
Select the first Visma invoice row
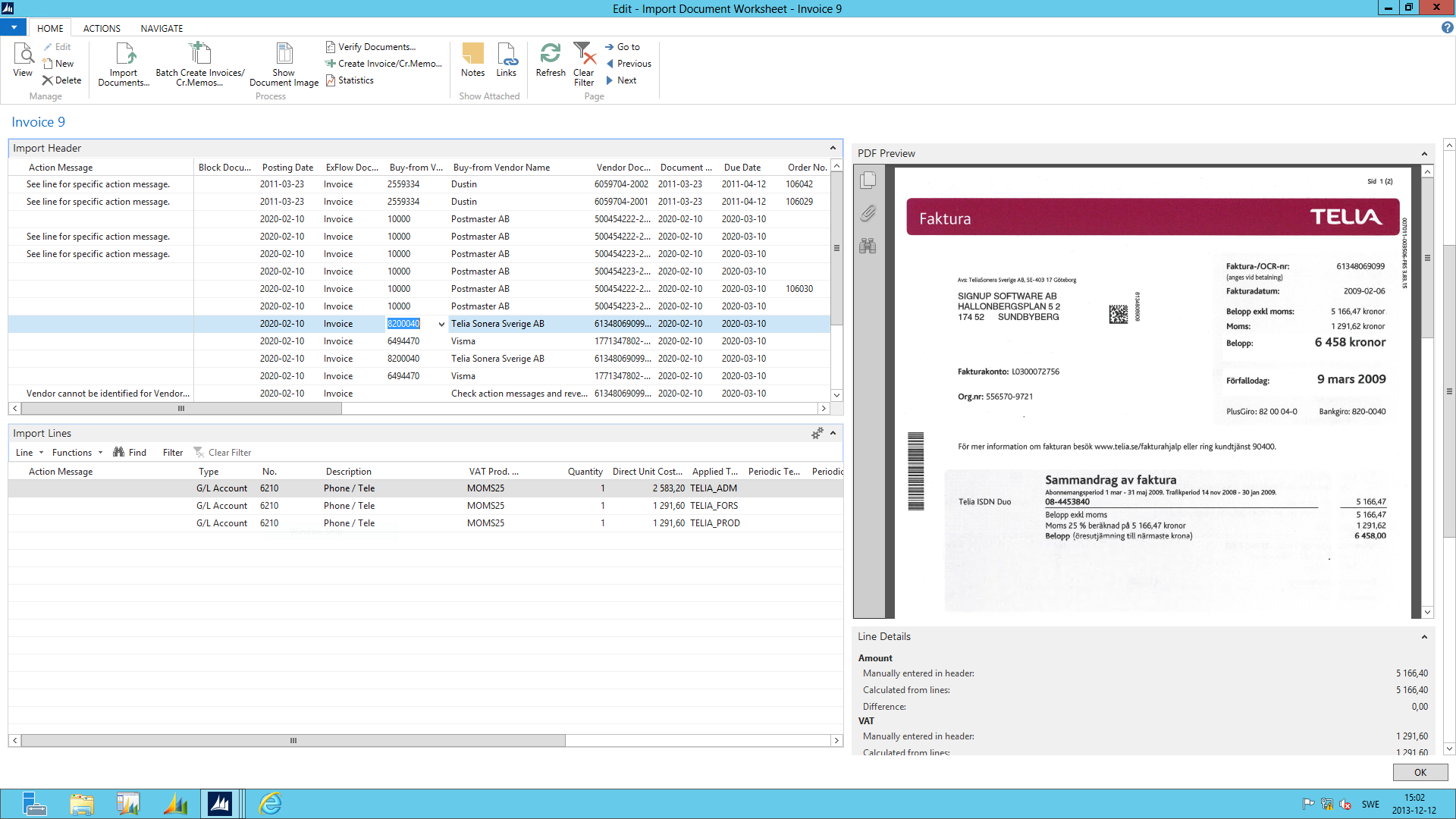[419, 341]
